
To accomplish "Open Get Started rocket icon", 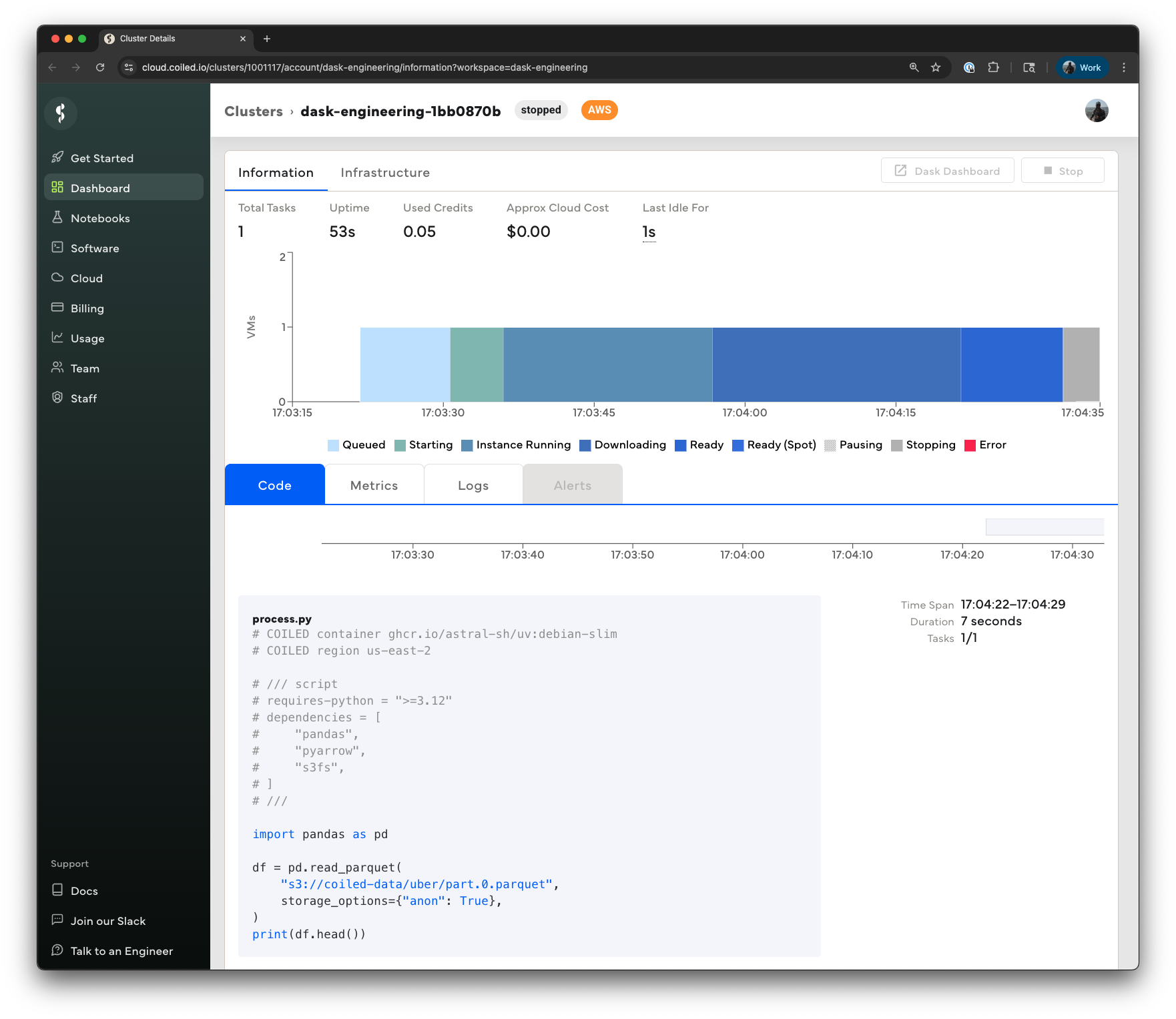I will (58, 157).
